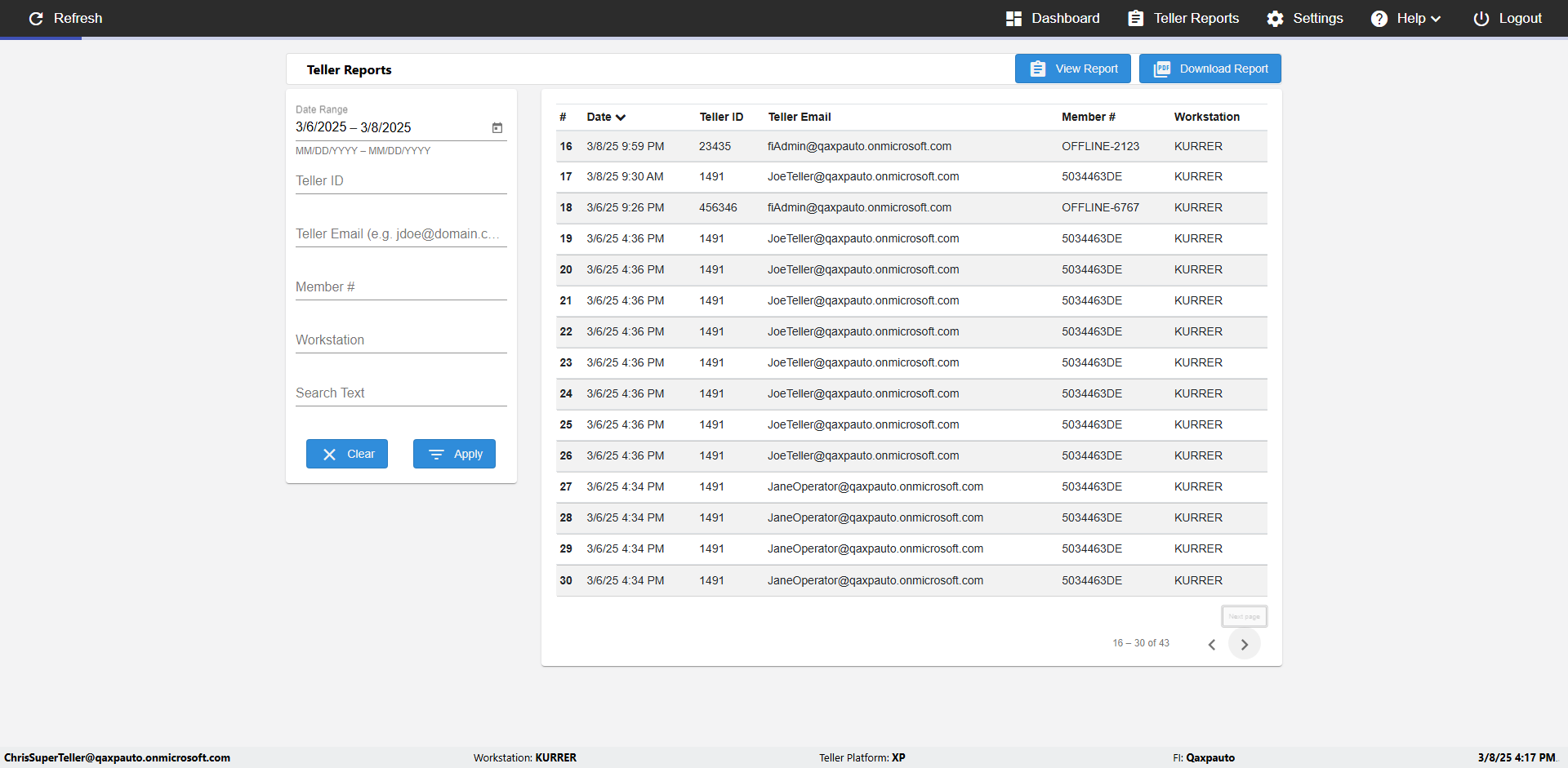Click the Refresh icon in top bar
This screenshot has height=768, width=1568.
tap(36, 18)
